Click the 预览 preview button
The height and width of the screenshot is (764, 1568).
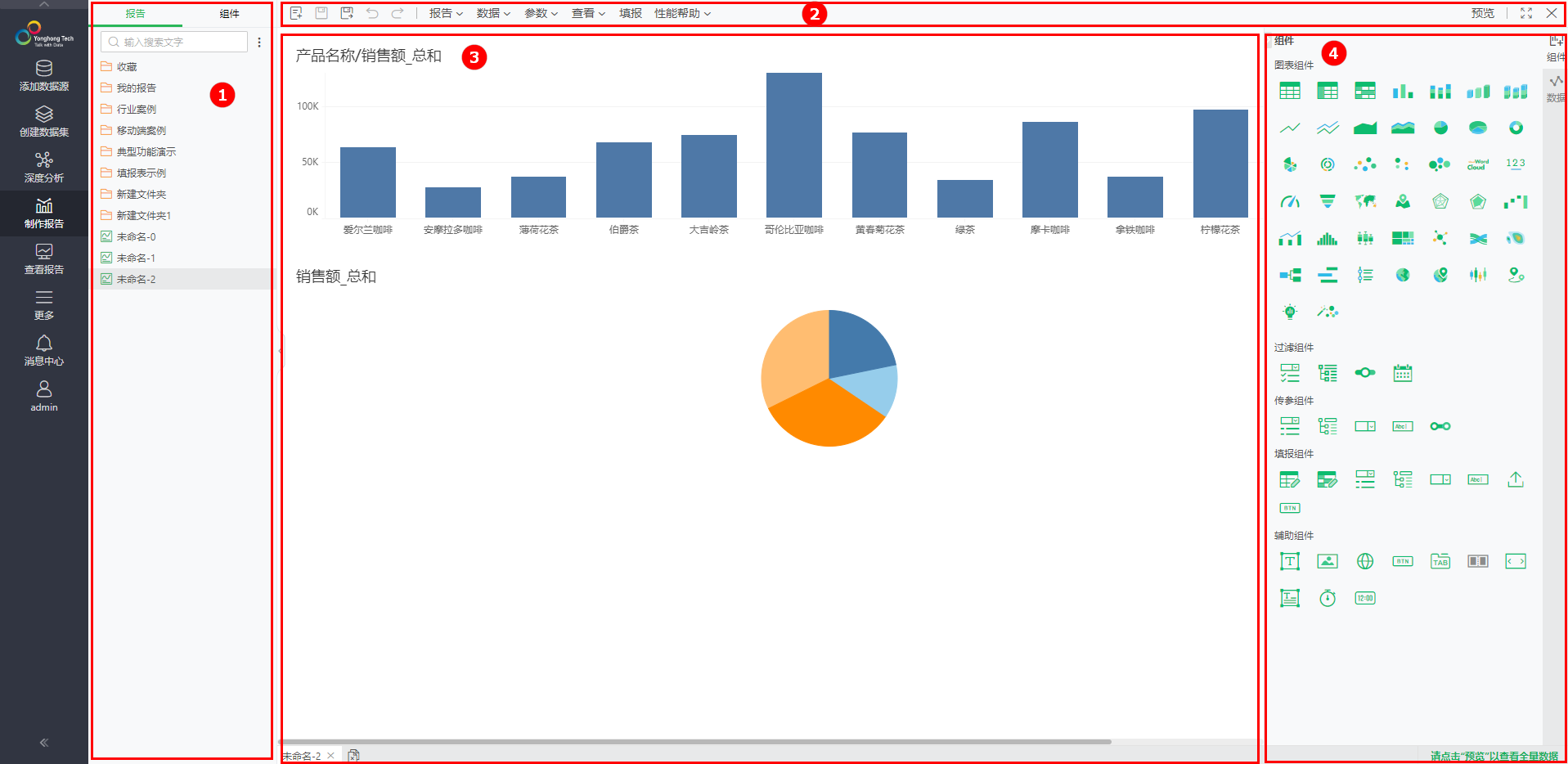click(x=1482, y=13)
